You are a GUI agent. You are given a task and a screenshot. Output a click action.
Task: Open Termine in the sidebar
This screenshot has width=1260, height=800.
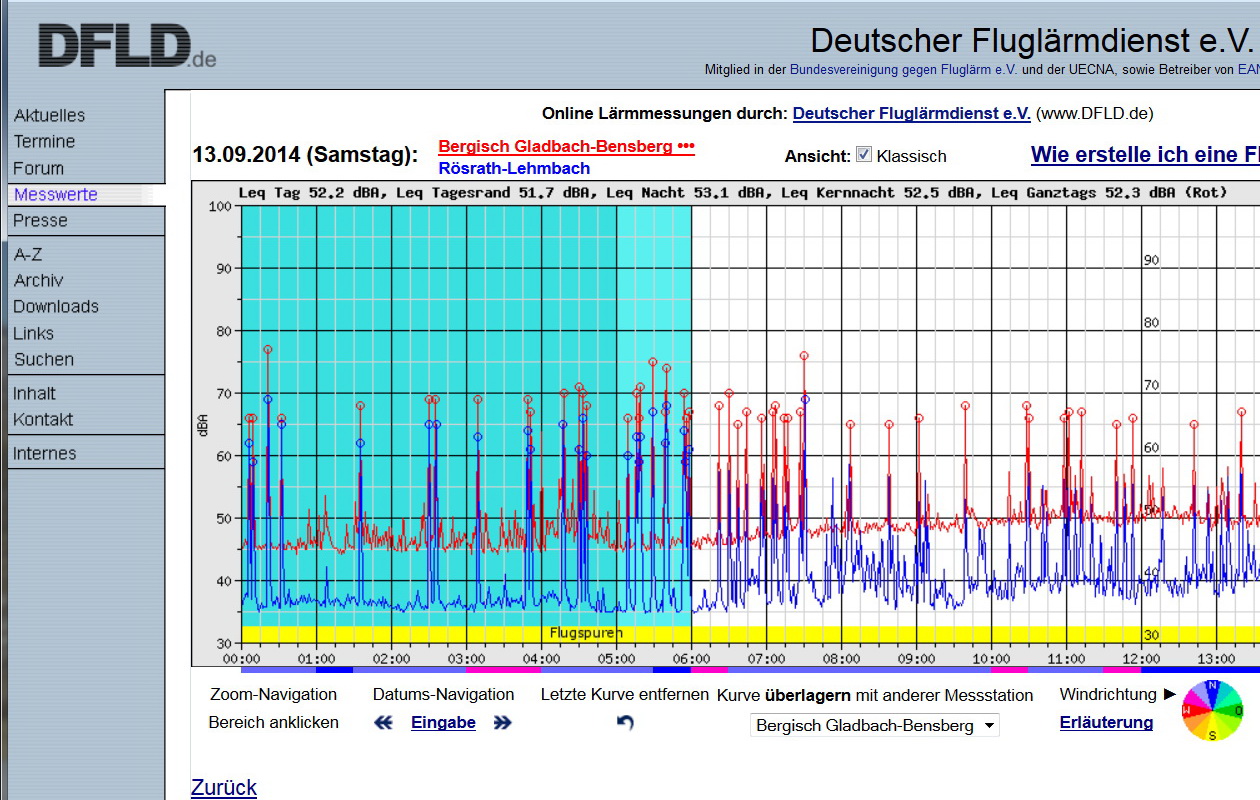coord(44,142)
